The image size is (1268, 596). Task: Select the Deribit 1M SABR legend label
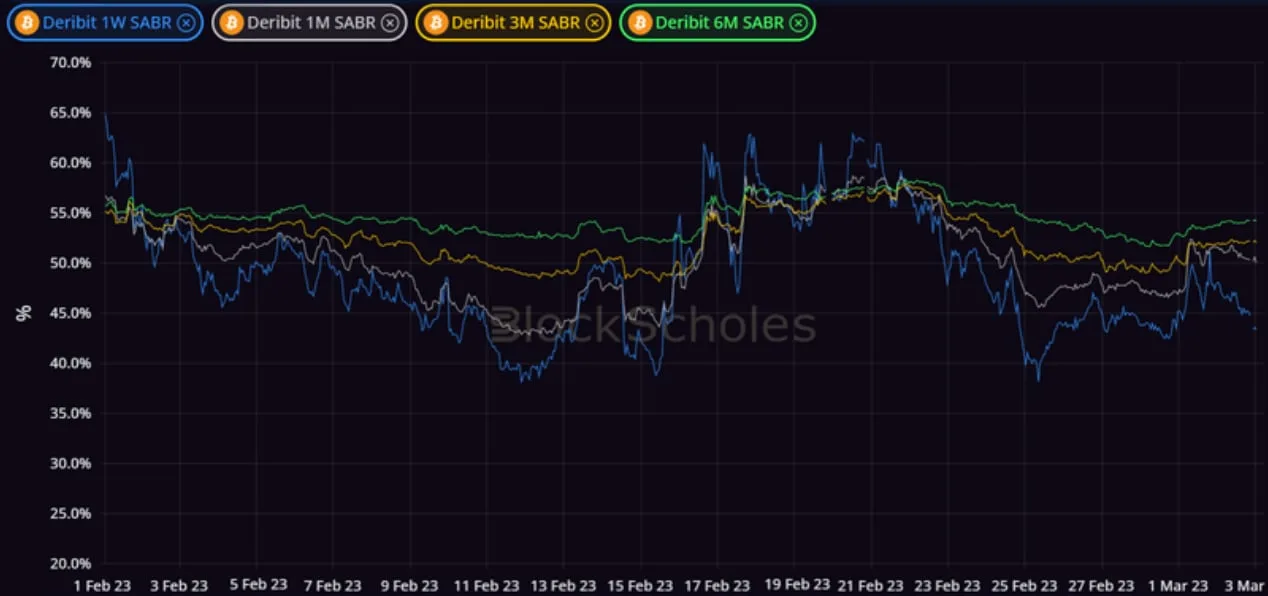tap(312, 22)
